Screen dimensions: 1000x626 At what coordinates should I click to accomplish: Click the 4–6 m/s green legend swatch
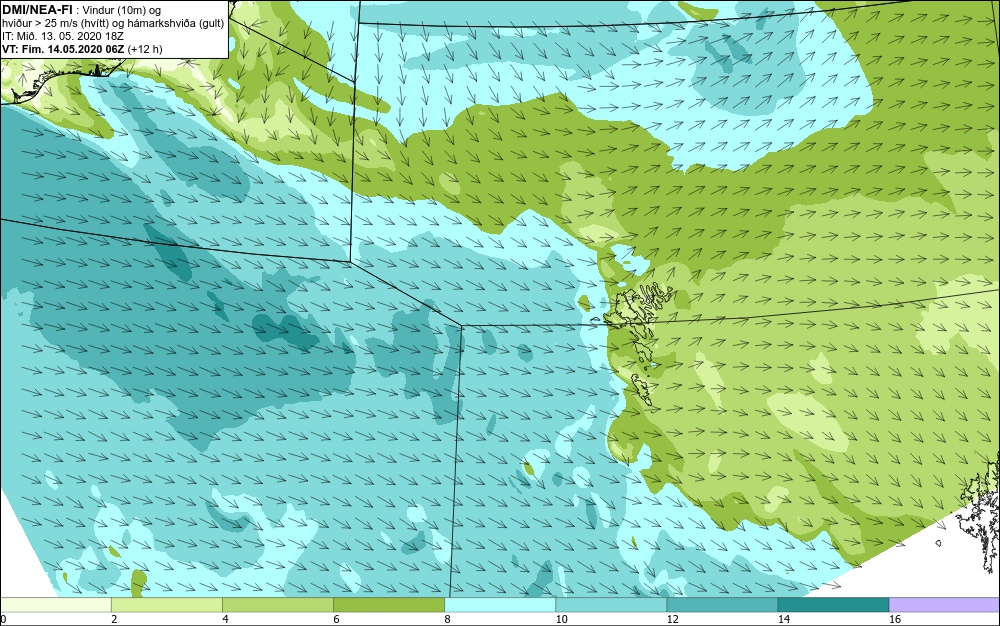(277, 604)
